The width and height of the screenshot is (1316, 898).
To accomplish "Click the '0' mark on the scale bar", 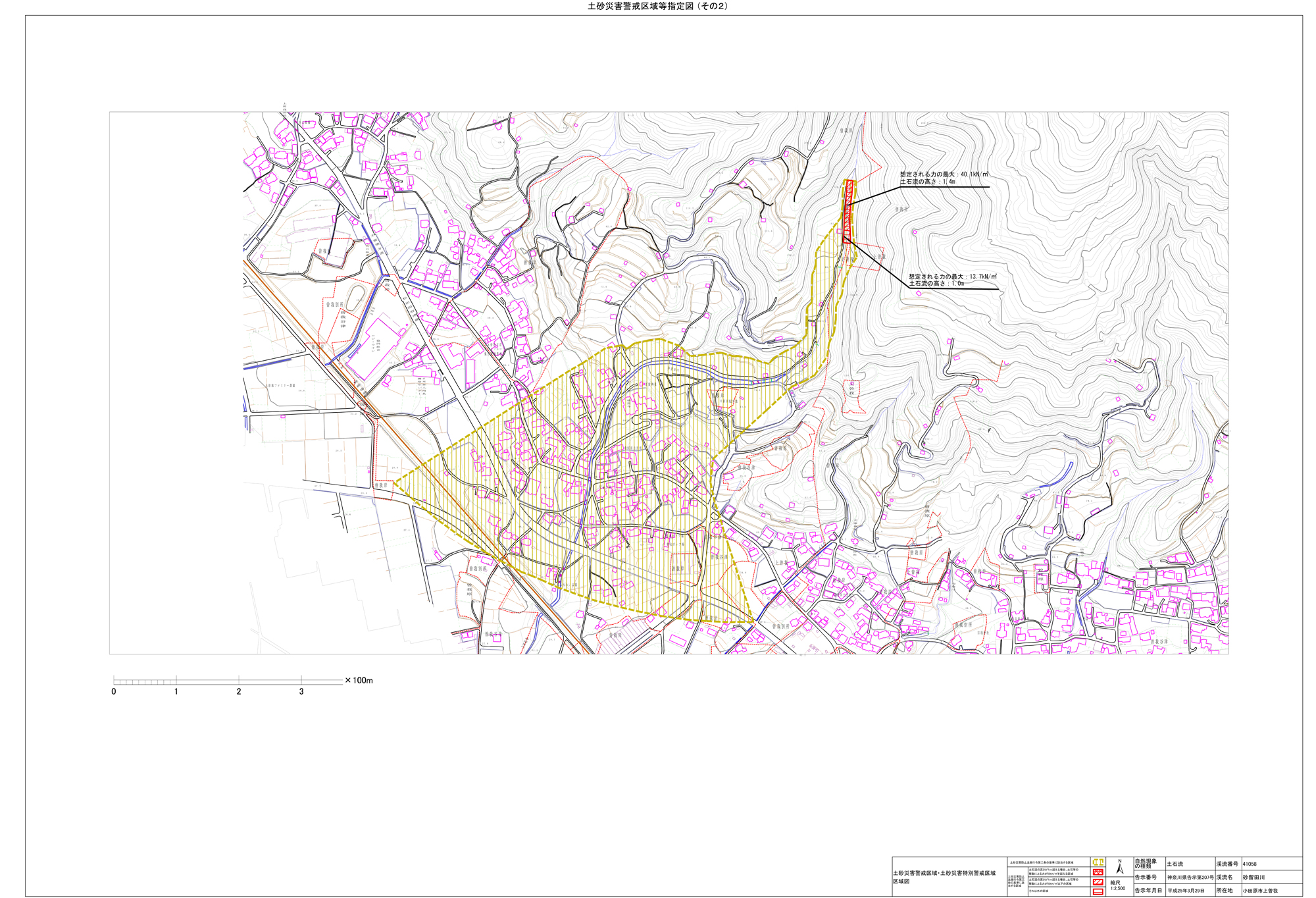I will pyautogui.click(x=114, y=691).
